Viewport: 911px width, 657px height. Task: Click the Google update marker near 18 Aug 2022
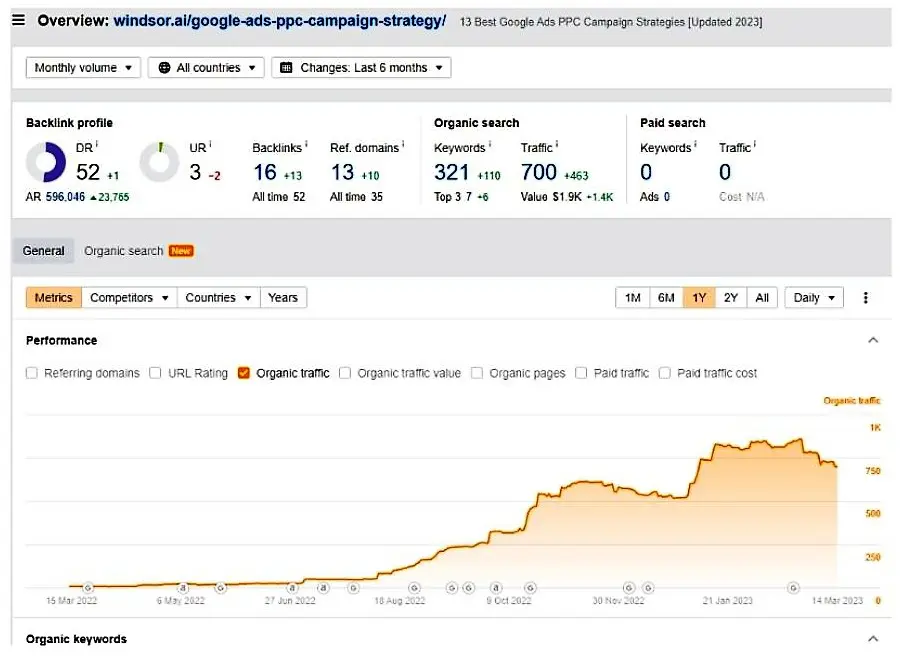[414, 588]
